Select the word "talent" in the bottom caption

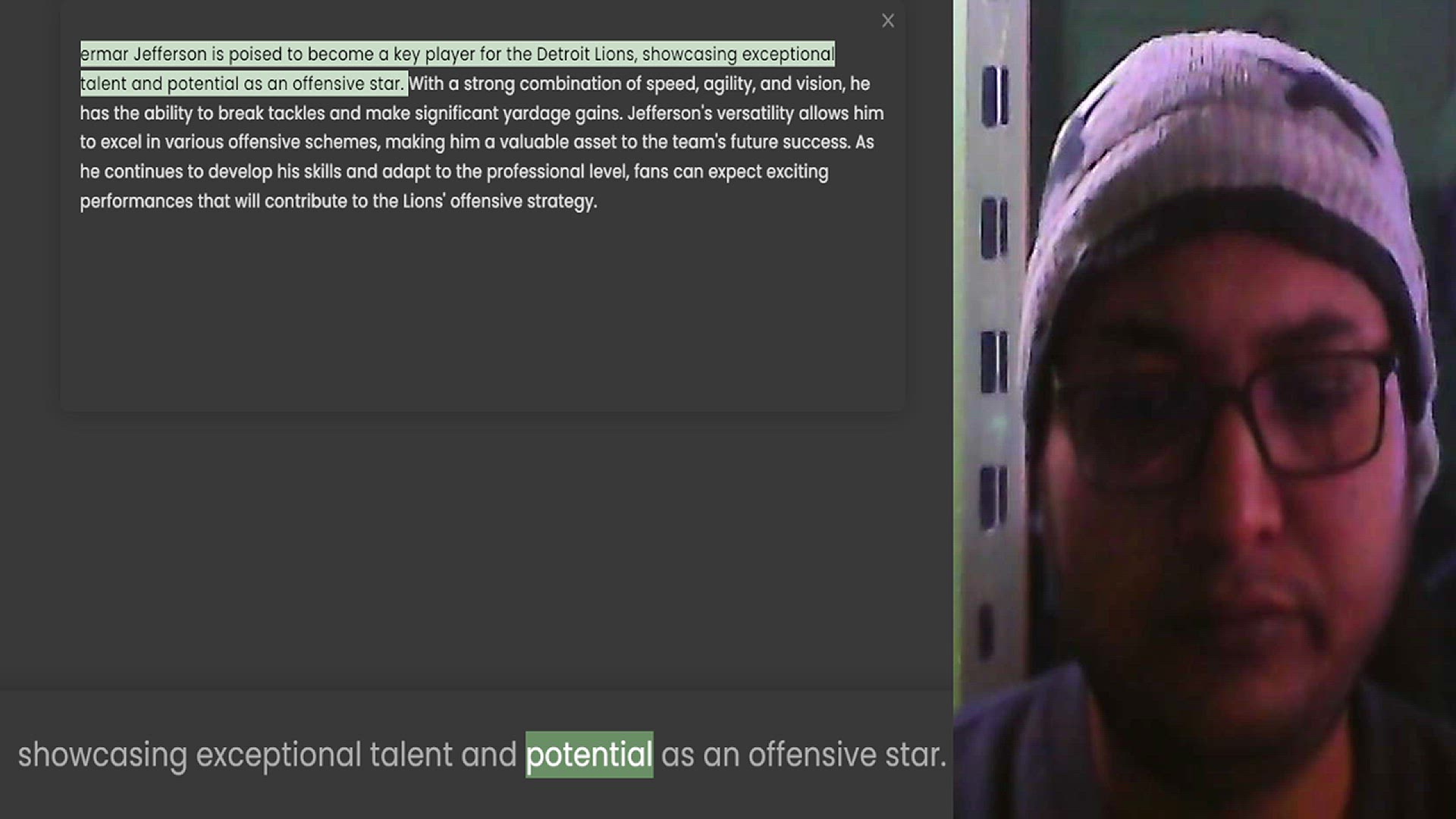point(410,755)
